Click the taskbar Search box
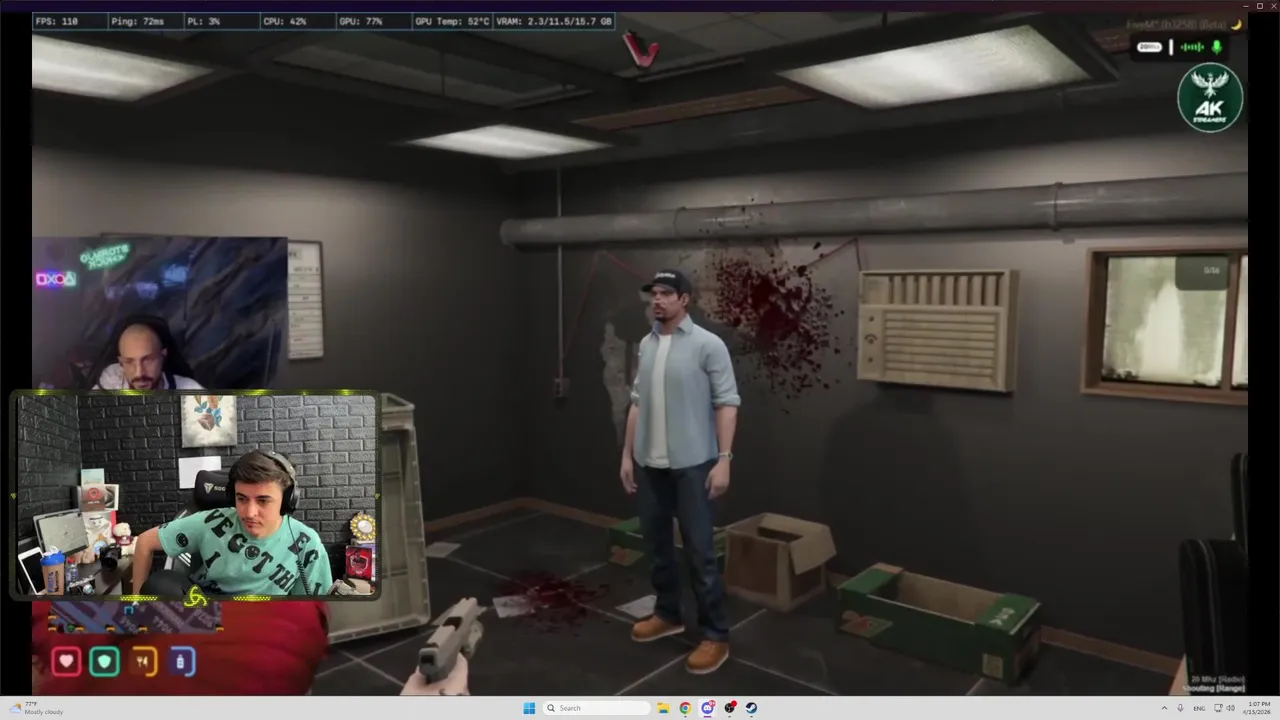 tap(596, 708)
